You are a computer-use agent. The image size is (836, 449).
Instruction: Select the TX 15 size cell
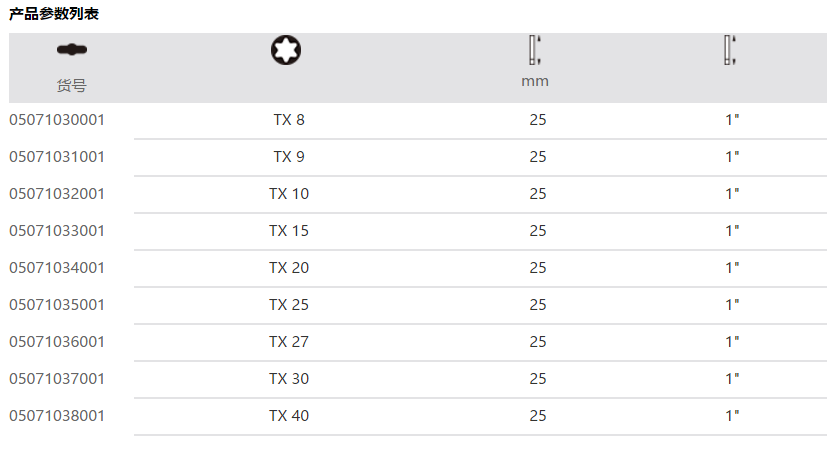pyautogui.click(x=289, y=231)
